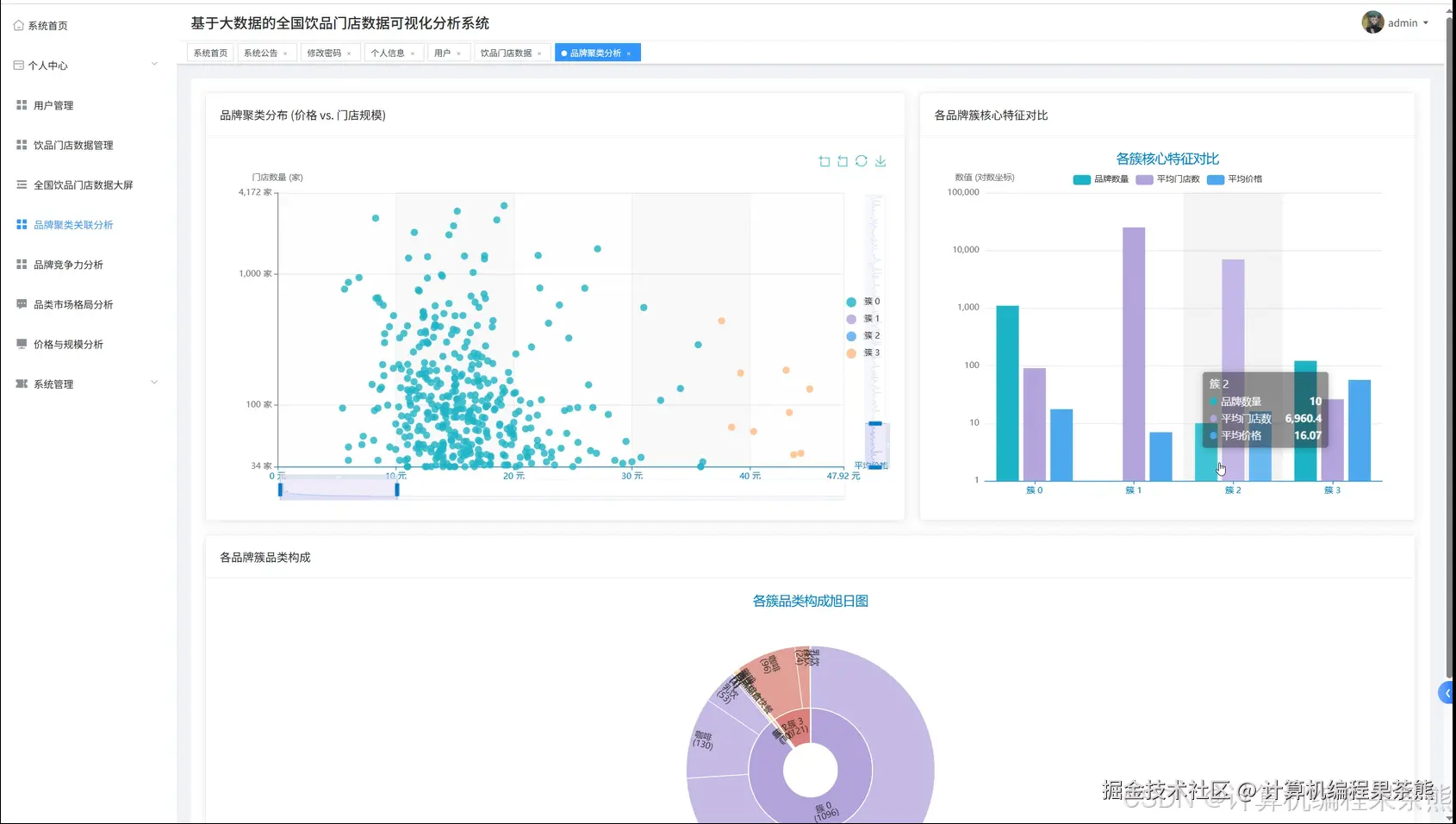
Task: Close the 系统公告 tab
Action: tap(285, 53)
